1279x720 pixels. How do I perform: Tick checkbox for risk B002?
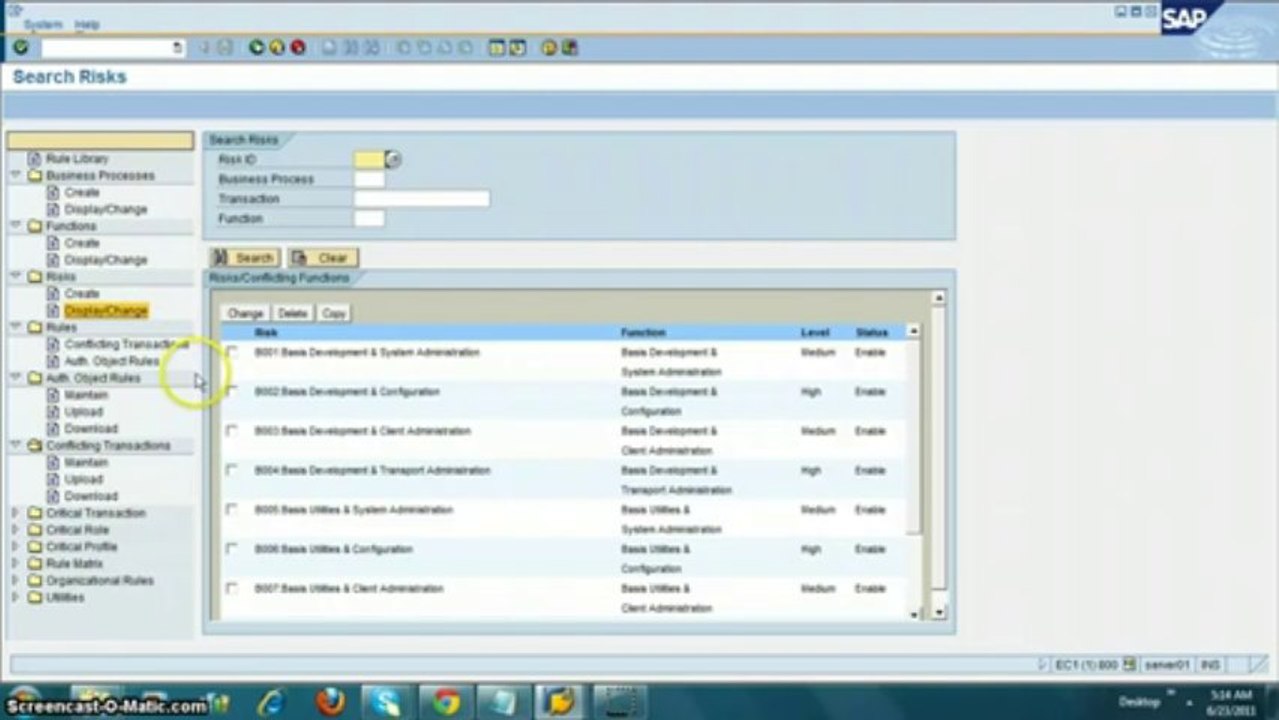click(232, 391)
